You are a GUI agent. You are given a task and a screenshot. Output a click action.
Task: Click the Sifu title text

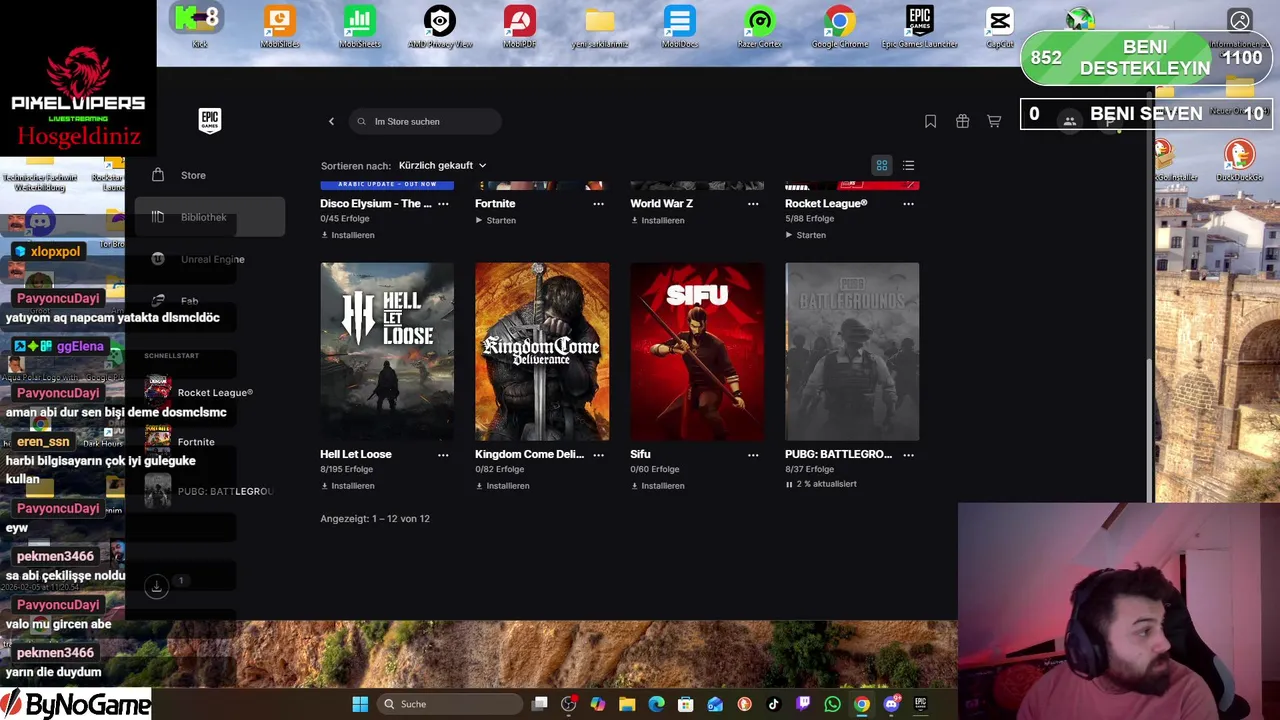tap(640, 454)
